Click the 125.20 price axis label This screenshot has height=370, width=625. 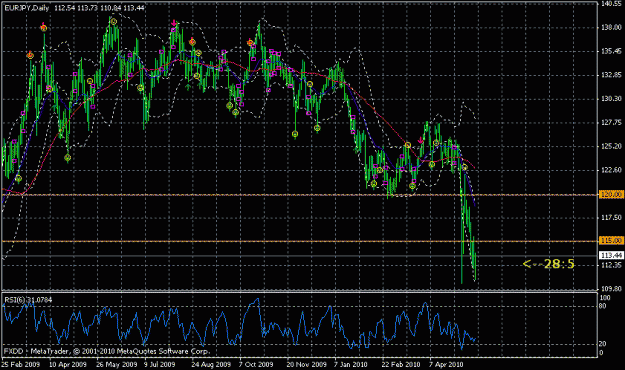click(x=611, y=146)
